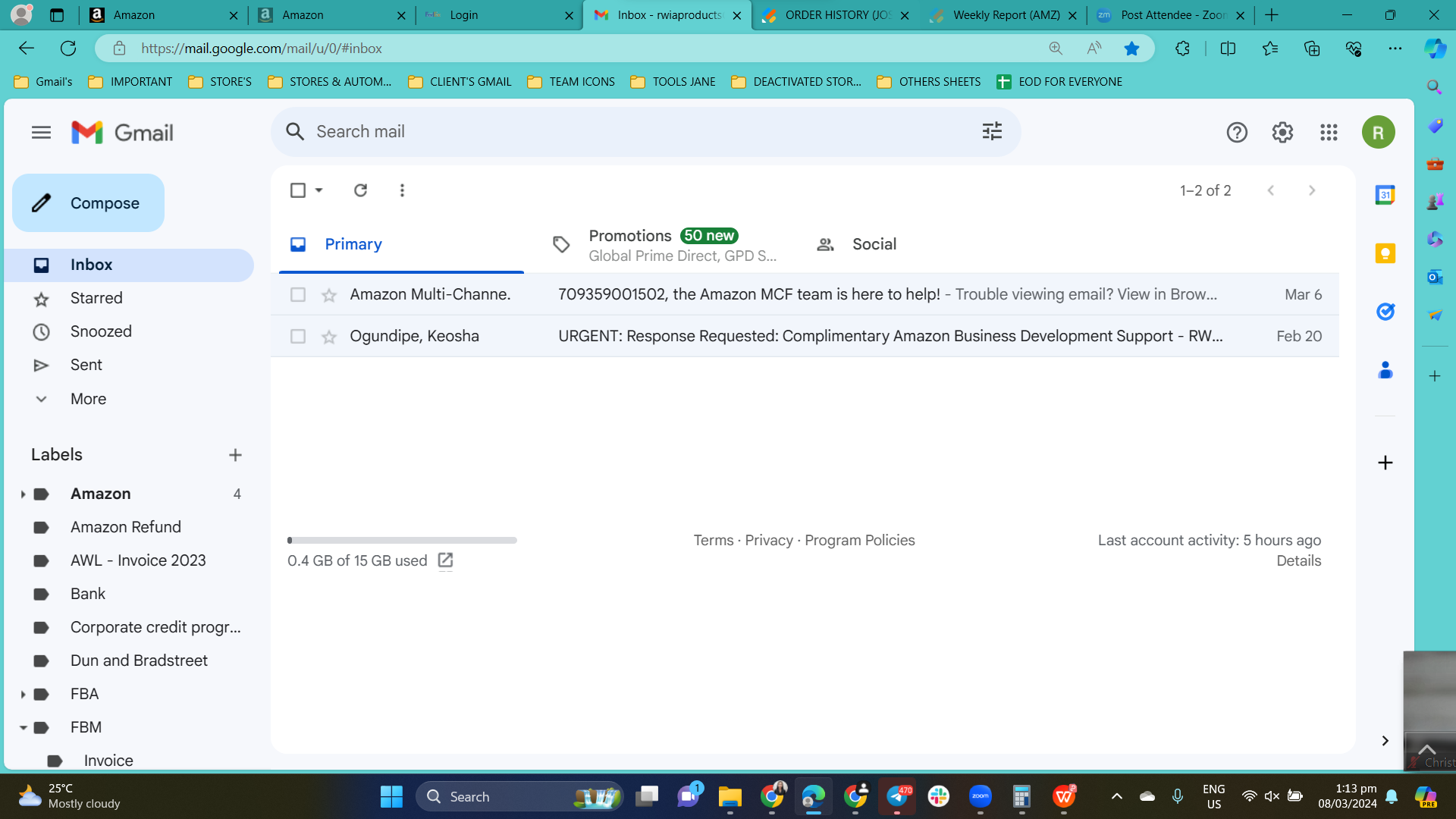Star the Ogundipe, Keosha email

click(x=329, y=337)
